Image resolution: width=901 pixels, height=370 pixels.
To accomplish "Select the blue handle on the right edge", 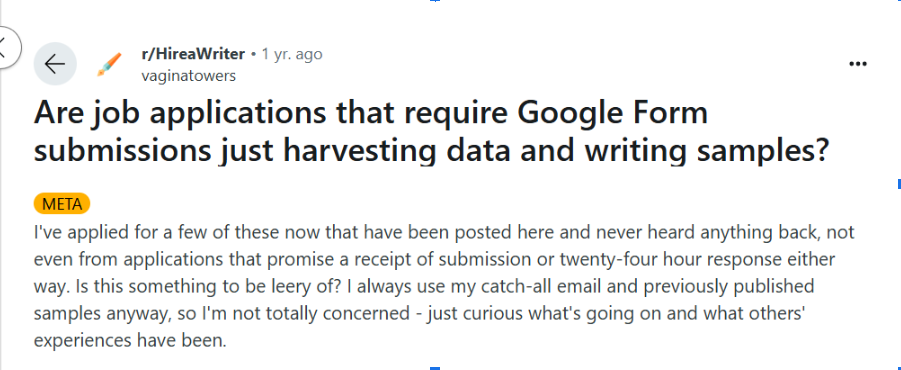I will (x=899, y=184).
